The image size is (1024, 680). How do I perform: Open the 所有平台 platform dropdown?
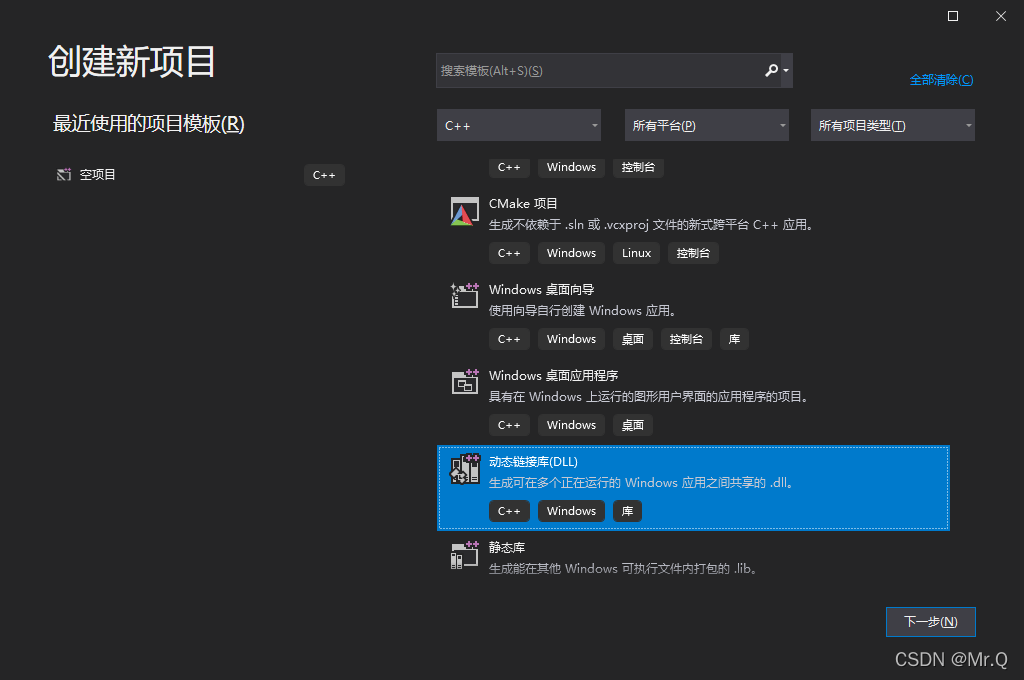coord(706,124)
